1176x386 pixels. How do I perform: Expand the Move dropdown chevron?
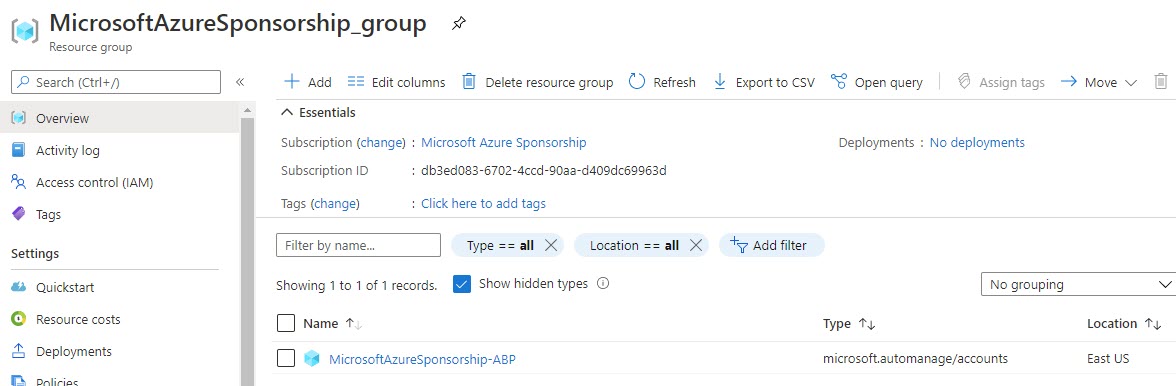click(1130, 82)
